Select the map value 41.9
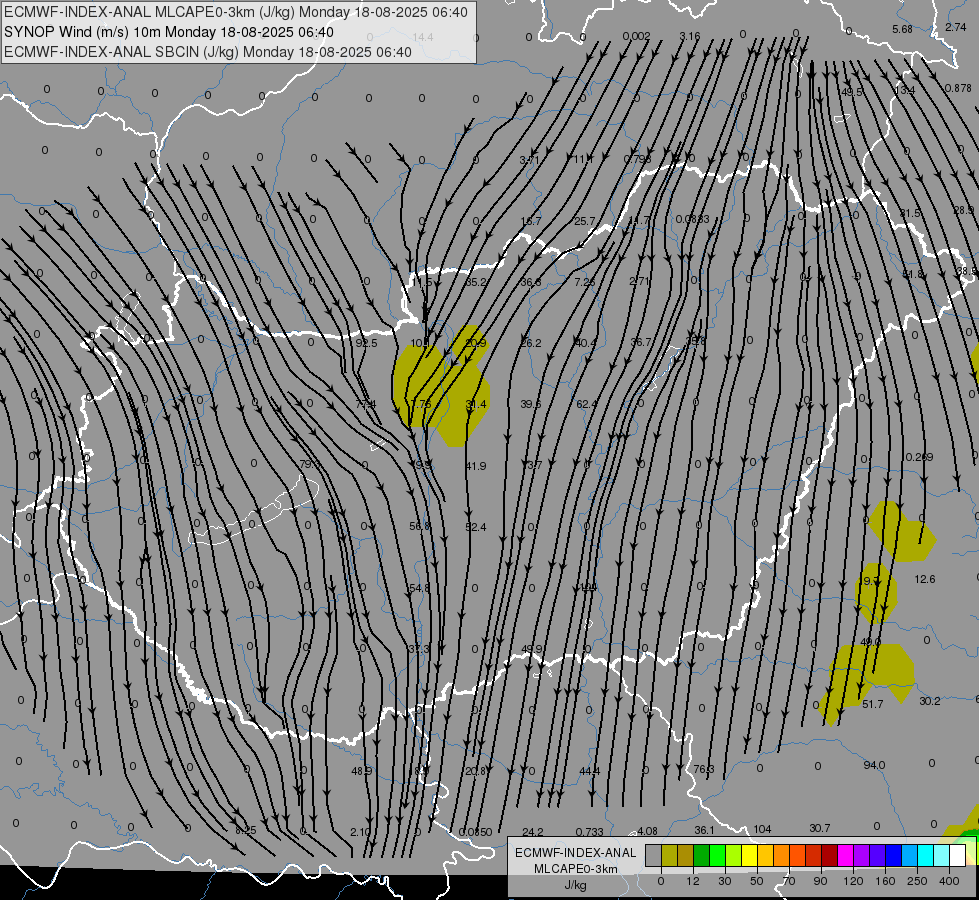979x900 pixels. click(476, 465)
